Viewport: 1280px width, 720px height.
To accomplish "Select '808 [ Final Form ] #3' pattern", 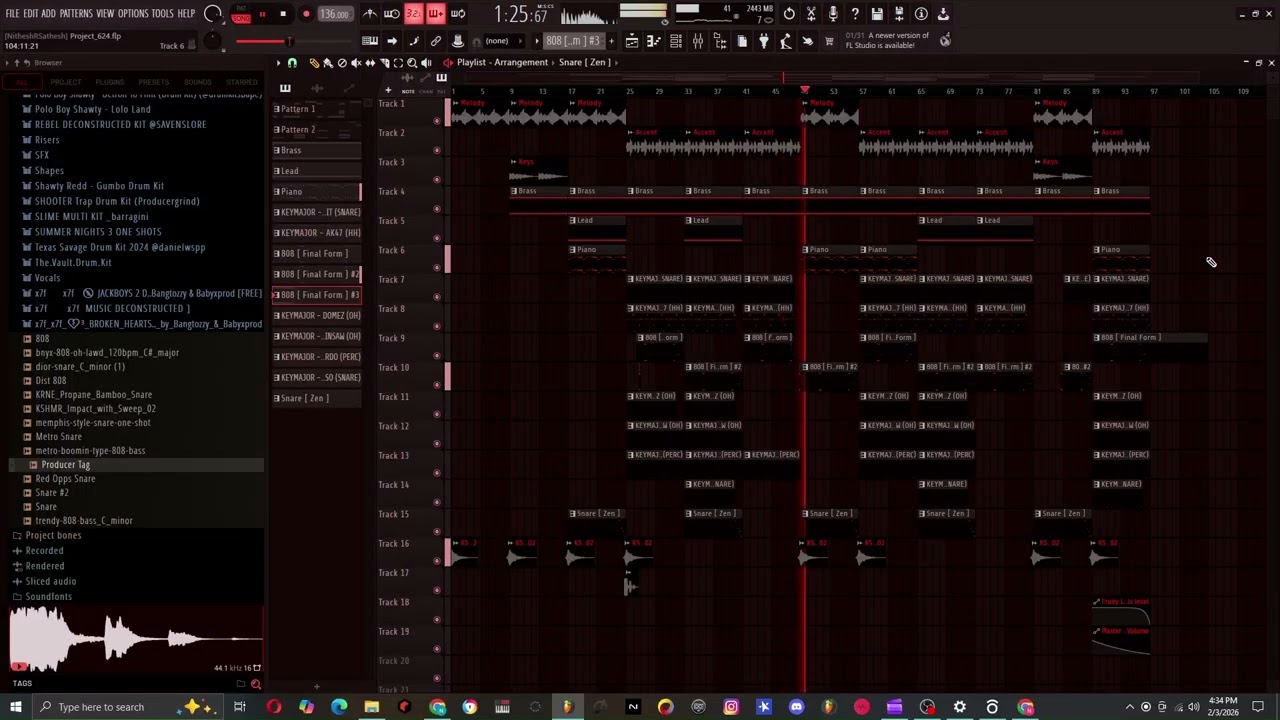I will tap(317, 295).
